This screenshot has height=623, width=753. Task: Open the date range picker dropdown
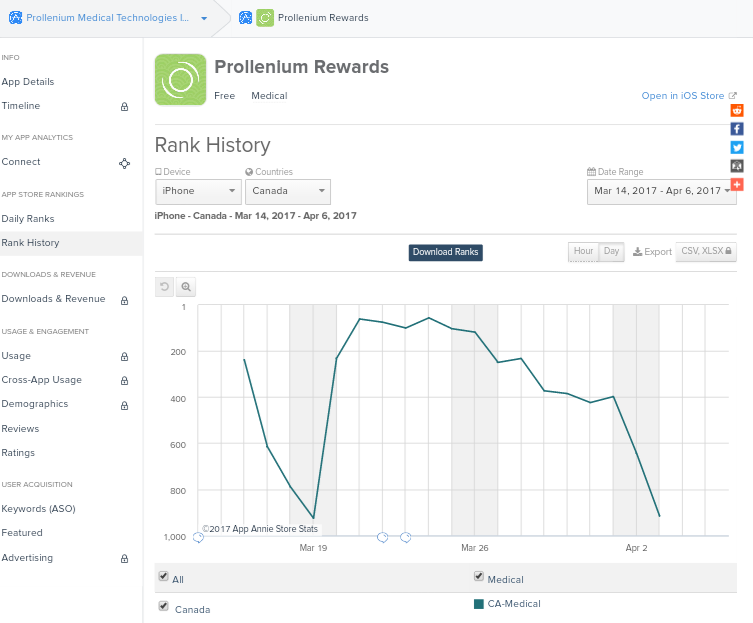coord(661,191)
